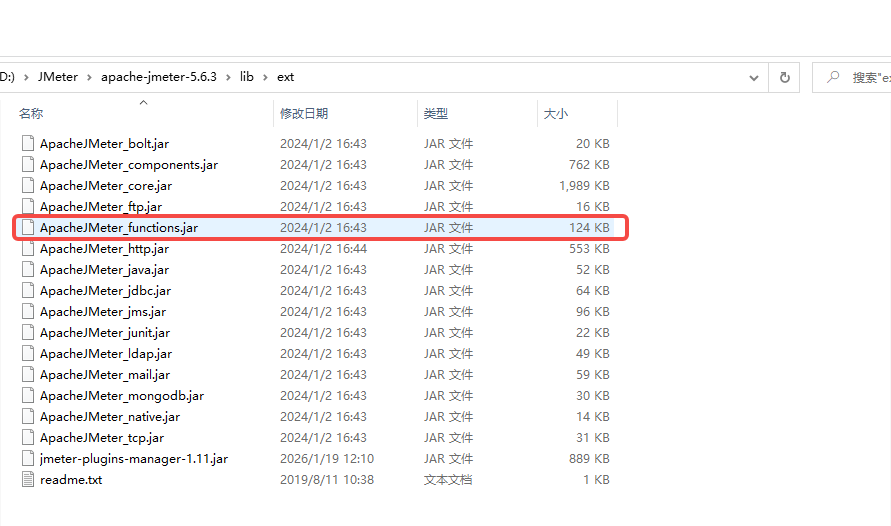Click the file icon of ApacheJMeter_junit.jar
The width and height of the screenshot is (891, 526).
[x=28, y=332]
